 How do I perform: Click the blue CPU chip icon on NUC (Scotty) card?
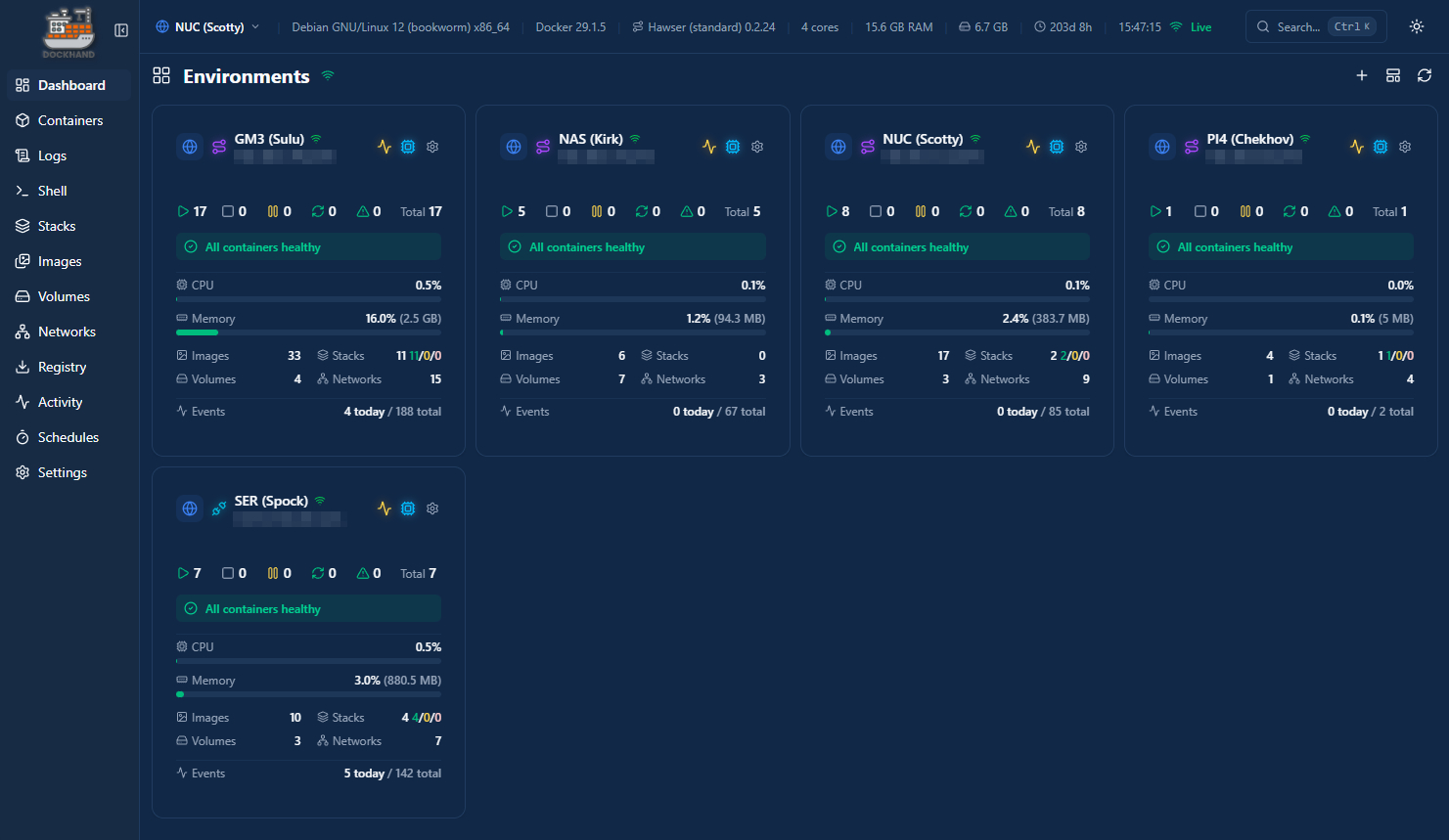pyautogui.click(x=1057, y=147)
